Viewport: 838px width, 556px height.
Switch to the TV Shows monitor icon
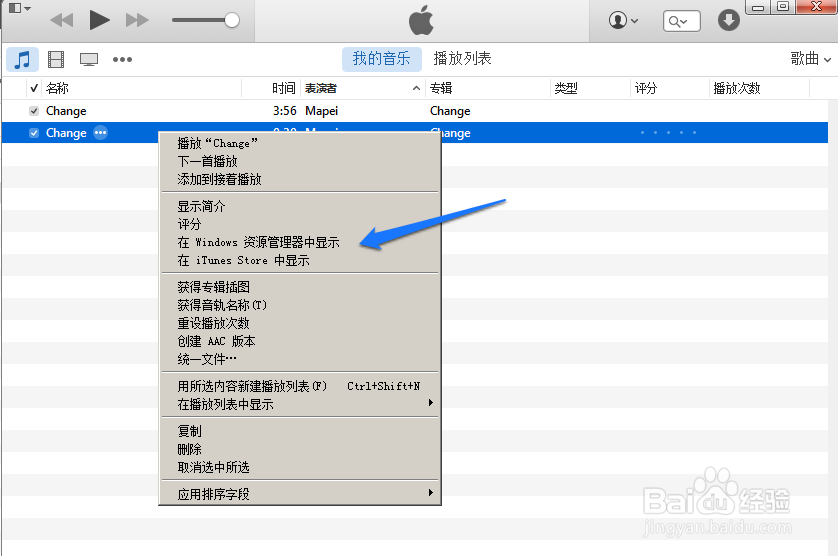89,59
